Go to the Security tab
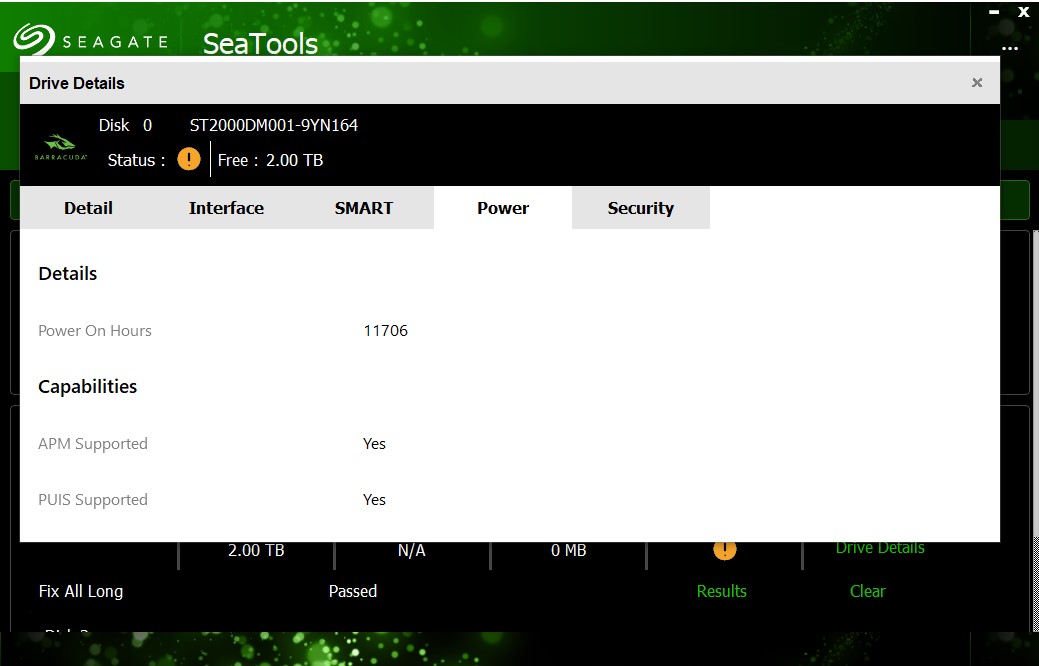This screenshot has height=666, width=1039. point(640,208)
